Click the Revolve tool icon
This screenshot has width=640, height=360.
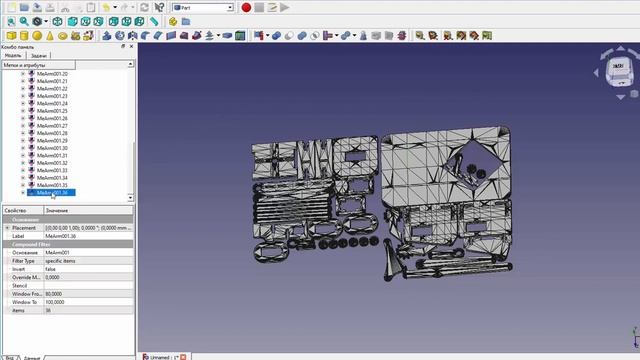point(120,36)
